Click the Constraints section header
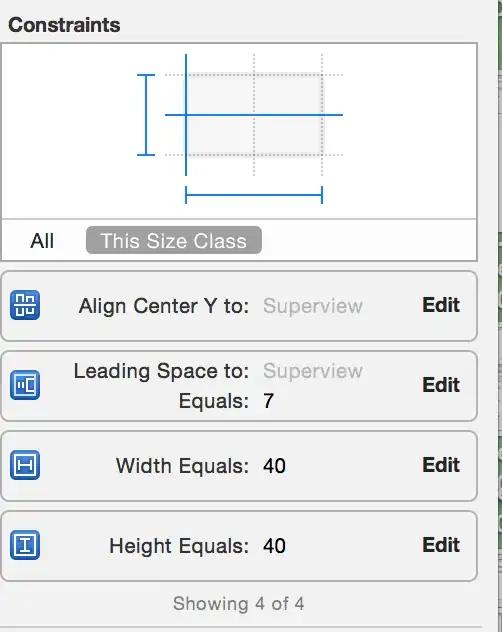The image size is (502, 632). point(64,25)
